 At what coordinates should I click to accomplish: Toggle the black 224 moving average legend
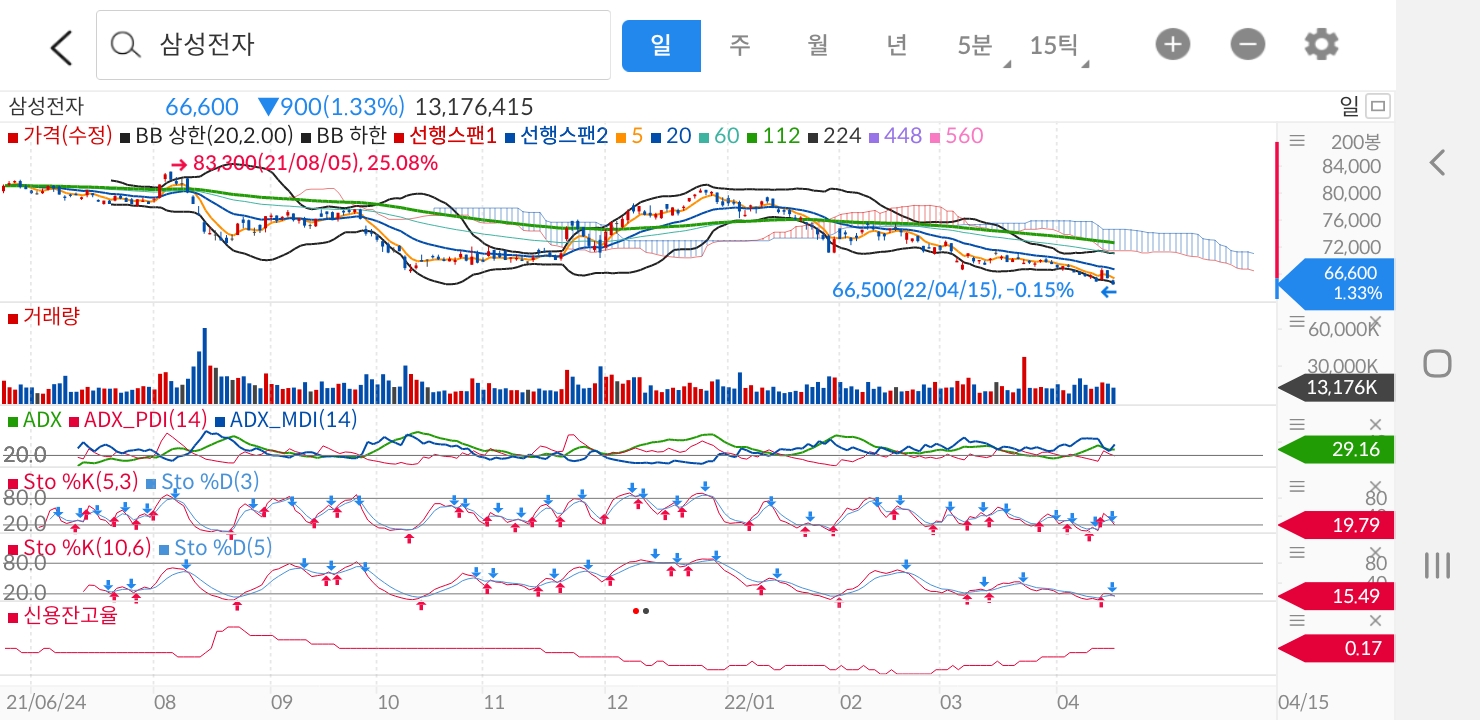(x=835, y=135)
